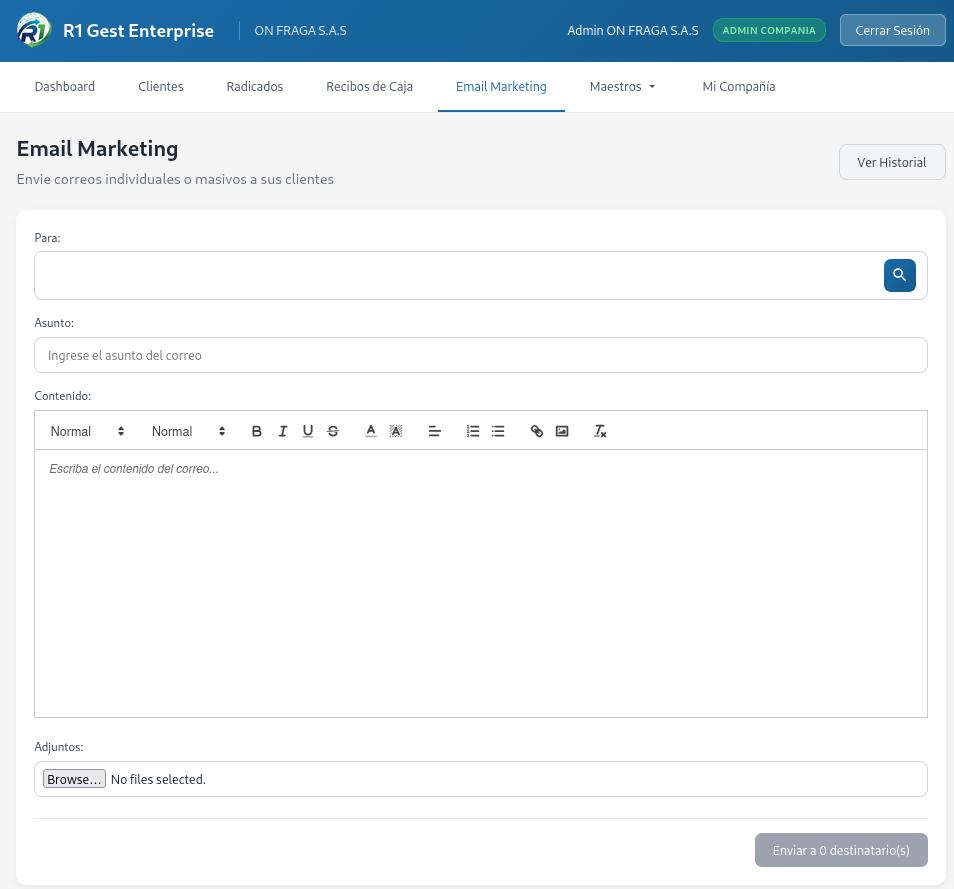
Task: Click ON FRAGA S.A.S company name
Action: click(301, 30)
